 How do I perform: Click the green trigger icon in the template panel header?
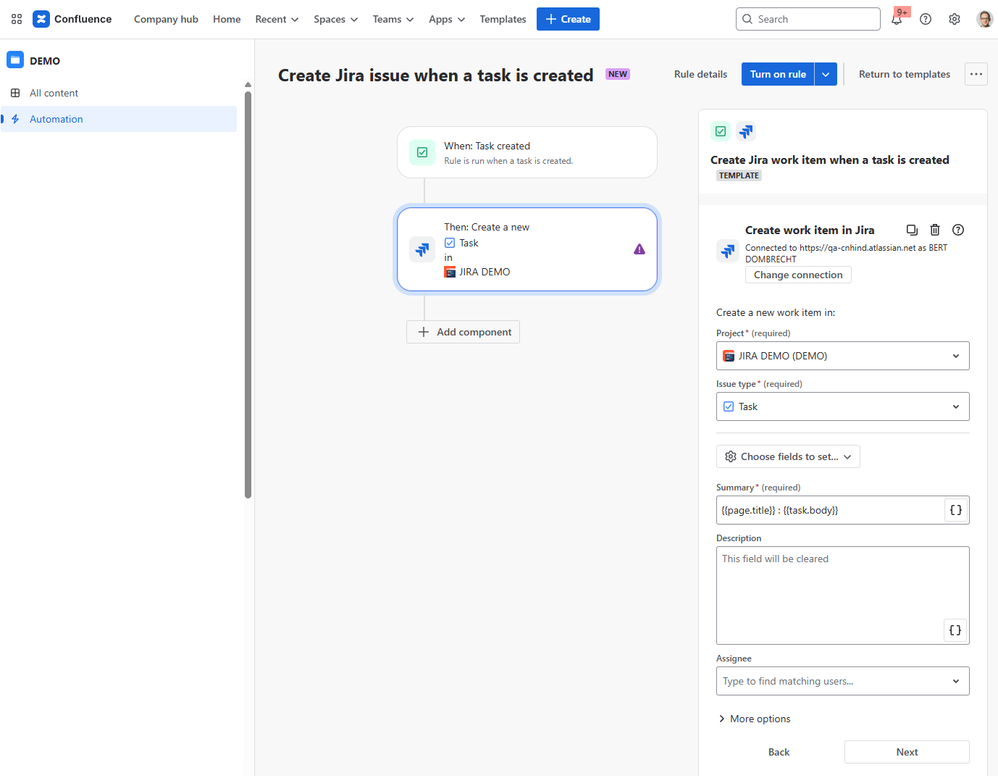click(x=720, y=131)
